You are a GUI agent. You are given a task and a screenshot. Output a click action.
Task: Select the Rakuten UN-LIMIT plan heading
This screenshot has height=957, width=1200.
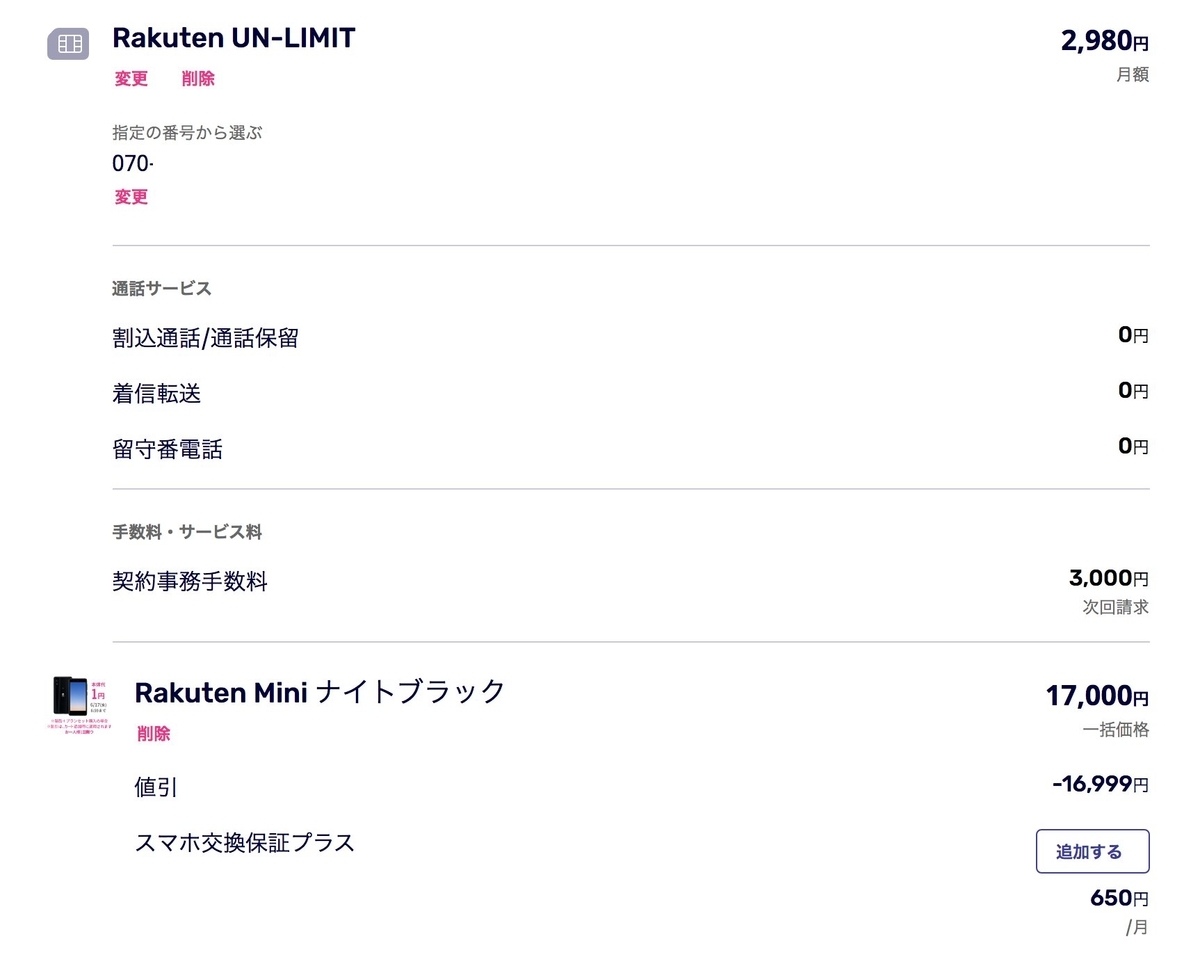234,38
